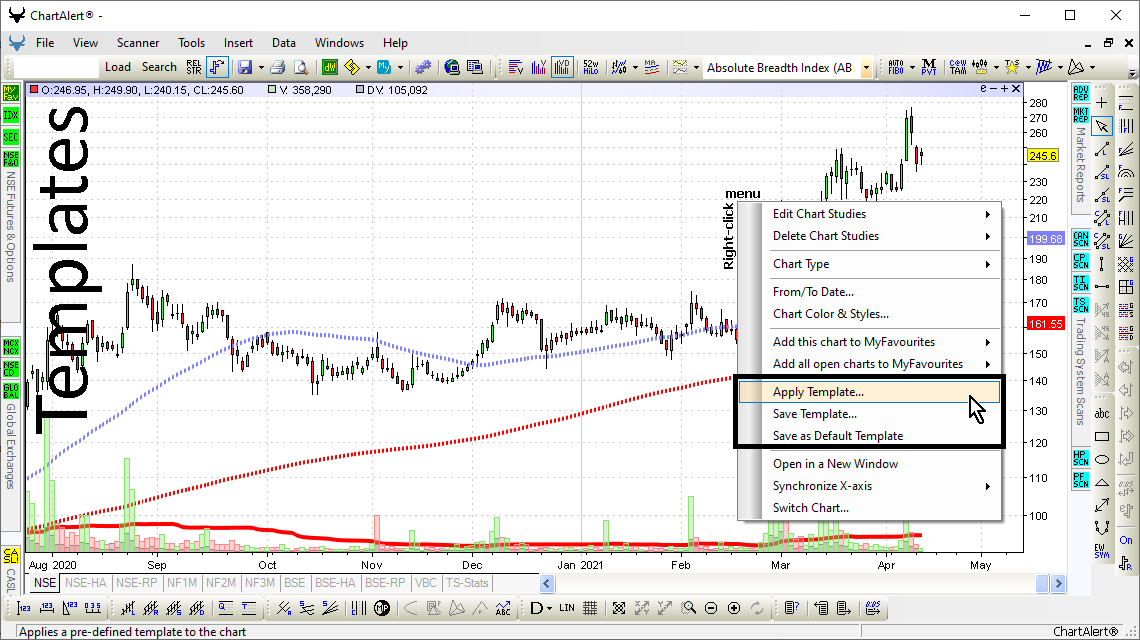Switch to the NF1M tab
Viewport: 1140px width, 640px height.
[182, 583]
